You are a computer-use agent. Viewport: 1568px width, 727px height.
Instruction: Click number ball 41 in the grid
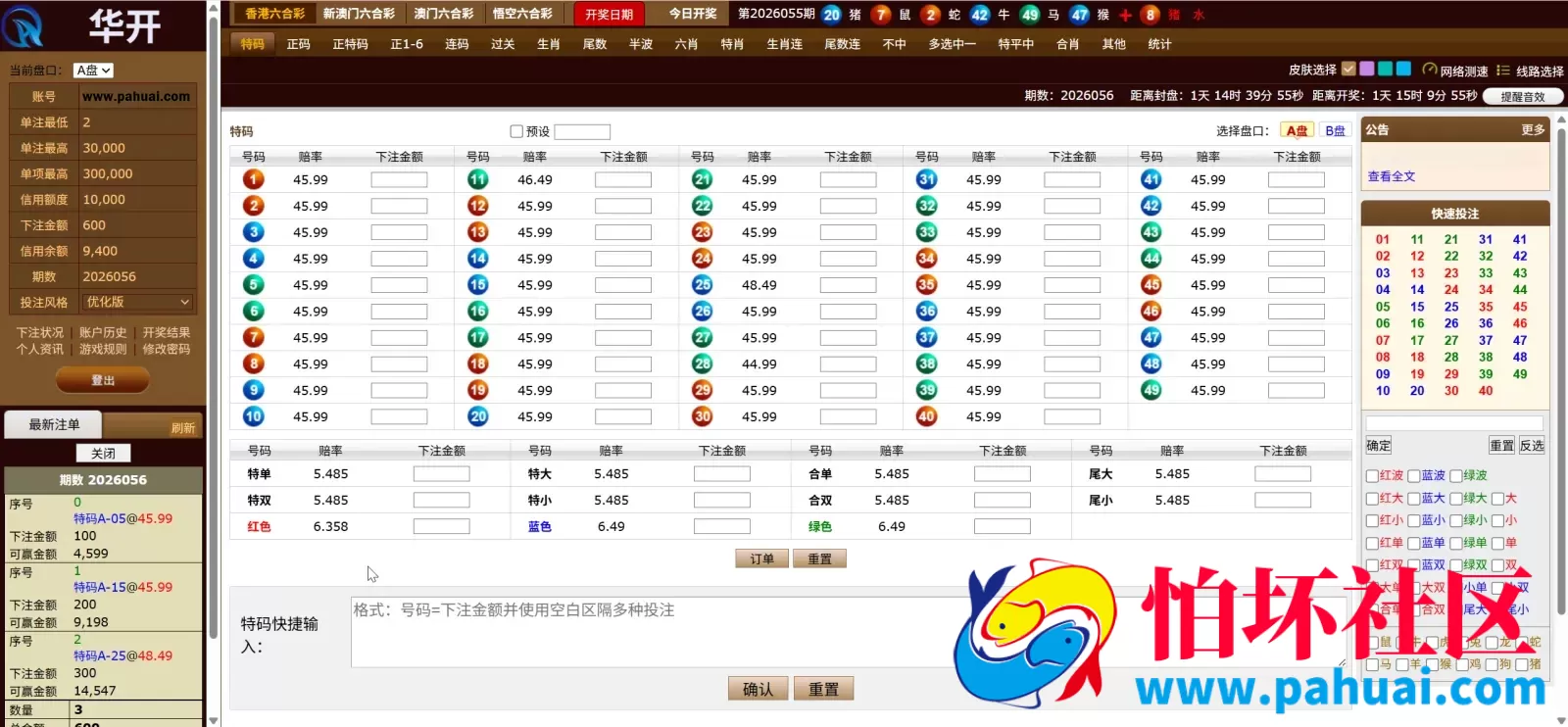point(1151,179)
